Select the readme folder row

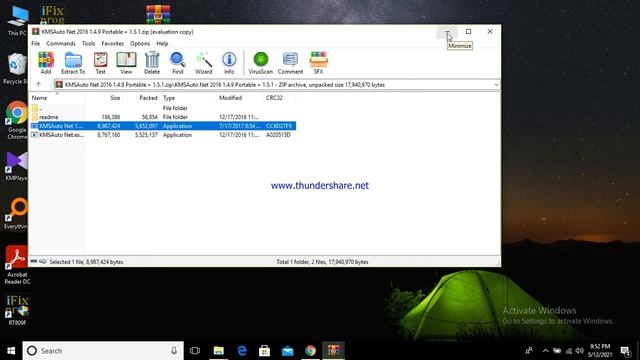pyautogui.click(x=163, y=117)
